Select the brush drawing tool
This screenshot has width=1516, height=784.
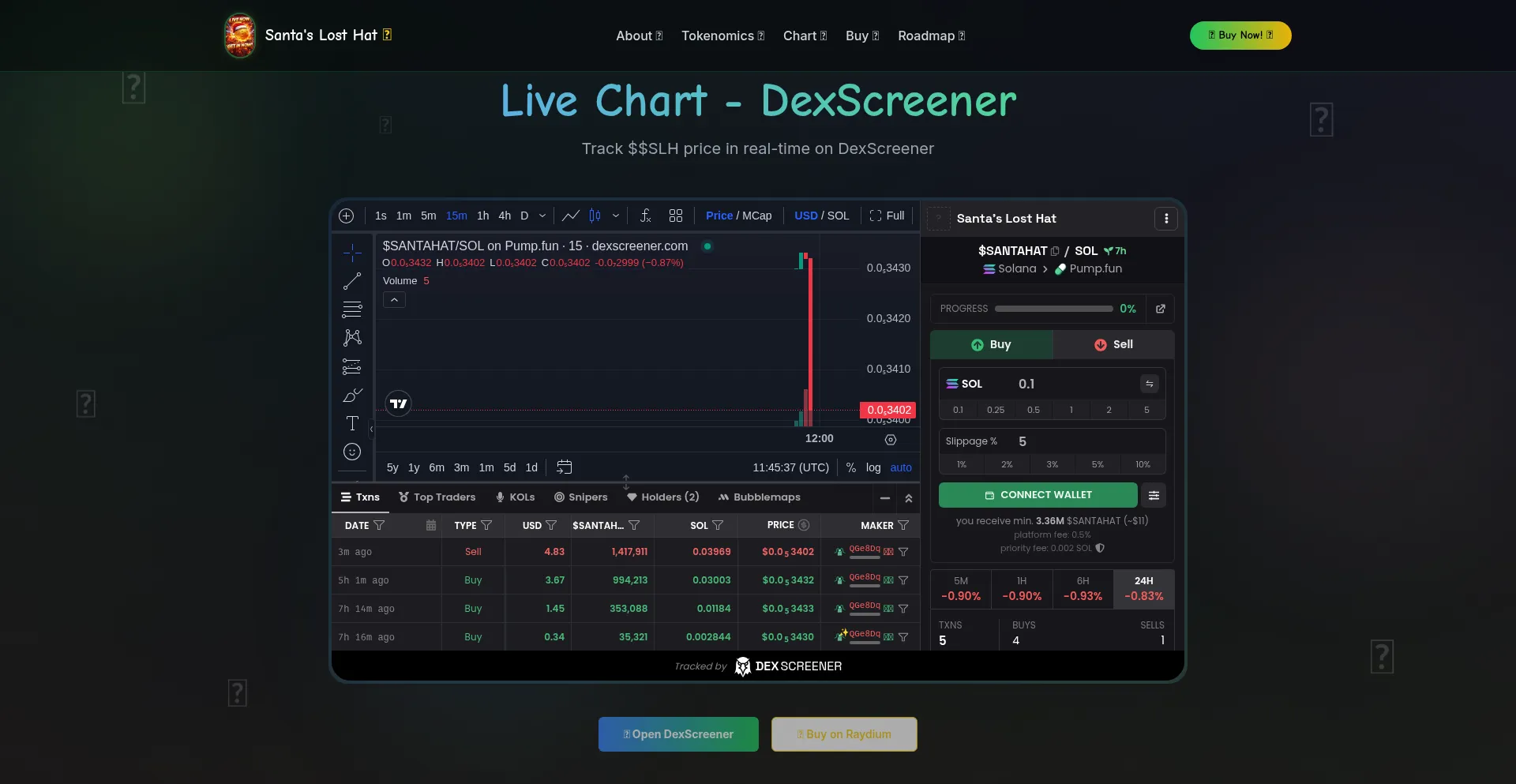(x=352, y=395)
